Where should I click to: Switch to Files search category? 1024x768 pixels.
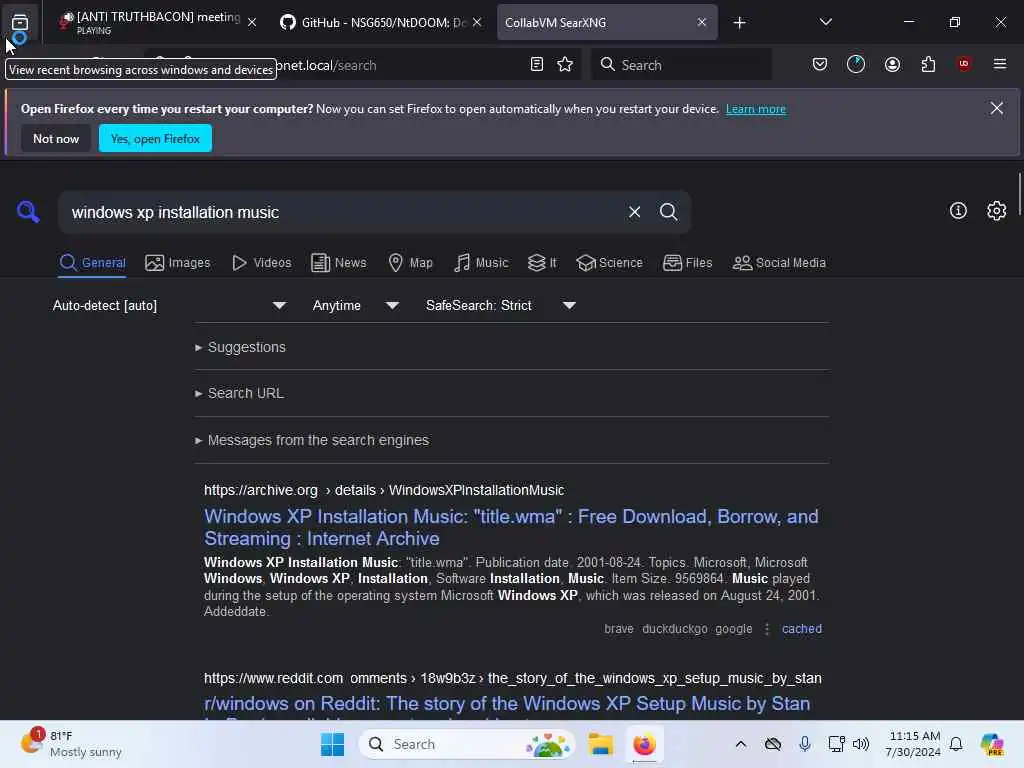(687, 263)
